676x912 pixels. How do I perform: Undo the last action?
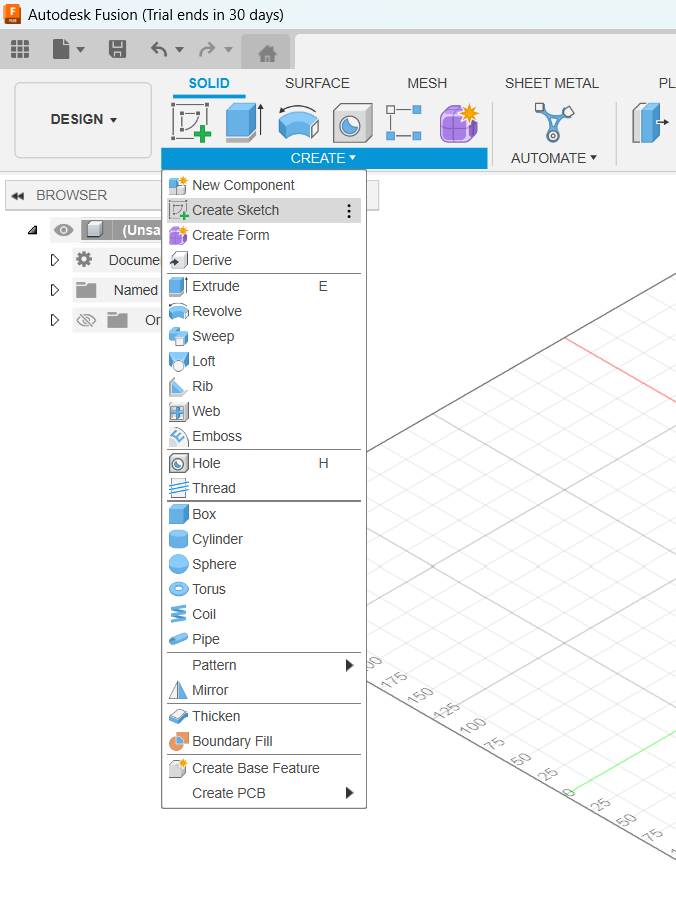point(159,49)
